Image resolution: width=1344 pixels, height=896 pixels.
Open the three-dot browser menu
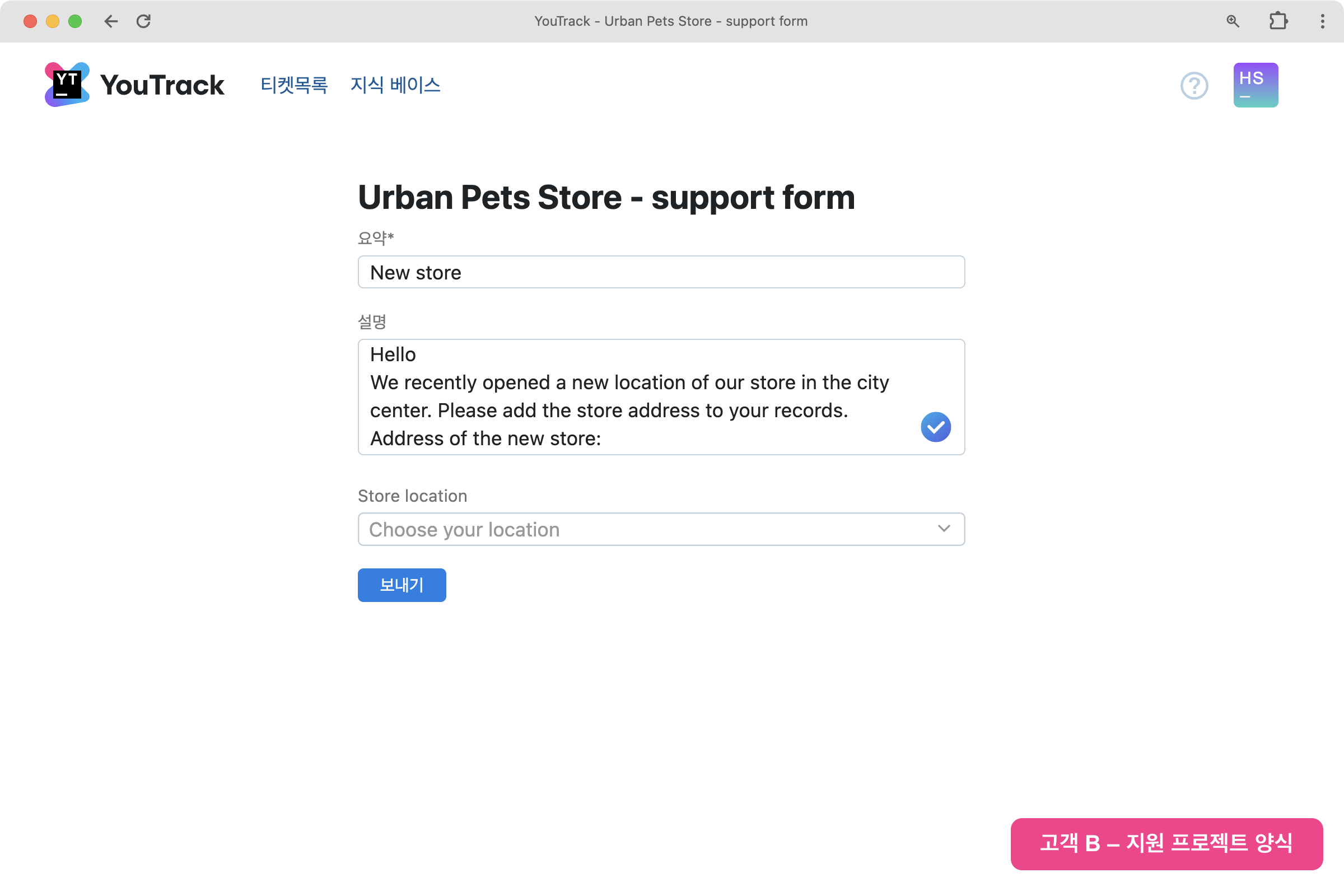(1322, 21)
